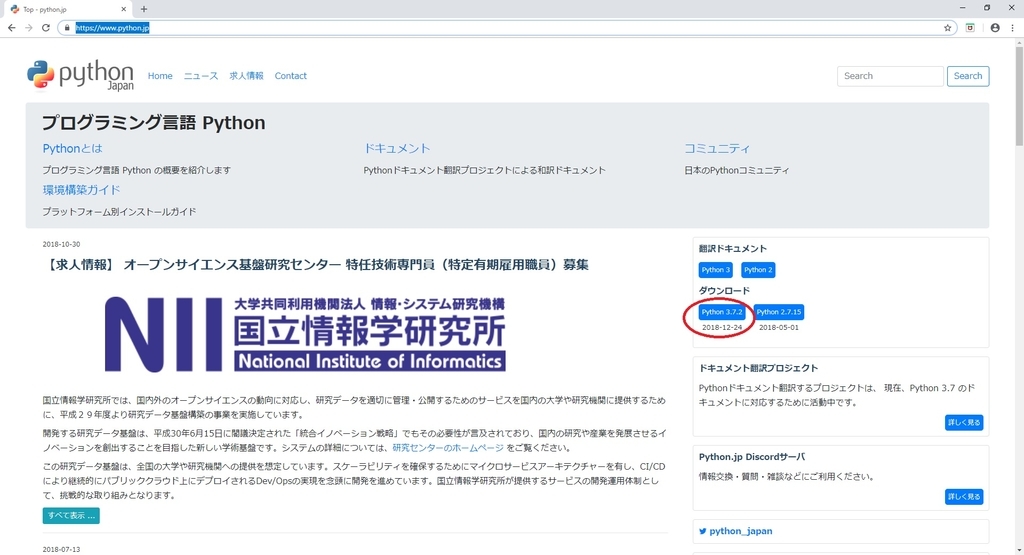Click the Search button

click(x=968, y=76)
